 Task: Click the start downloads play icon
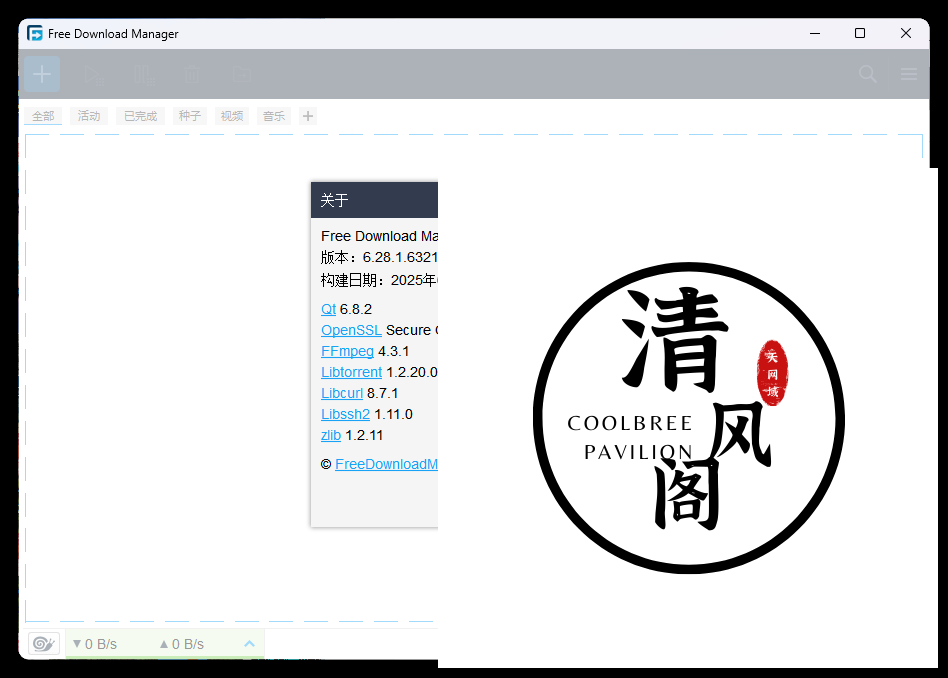click(x=94, y=75)
